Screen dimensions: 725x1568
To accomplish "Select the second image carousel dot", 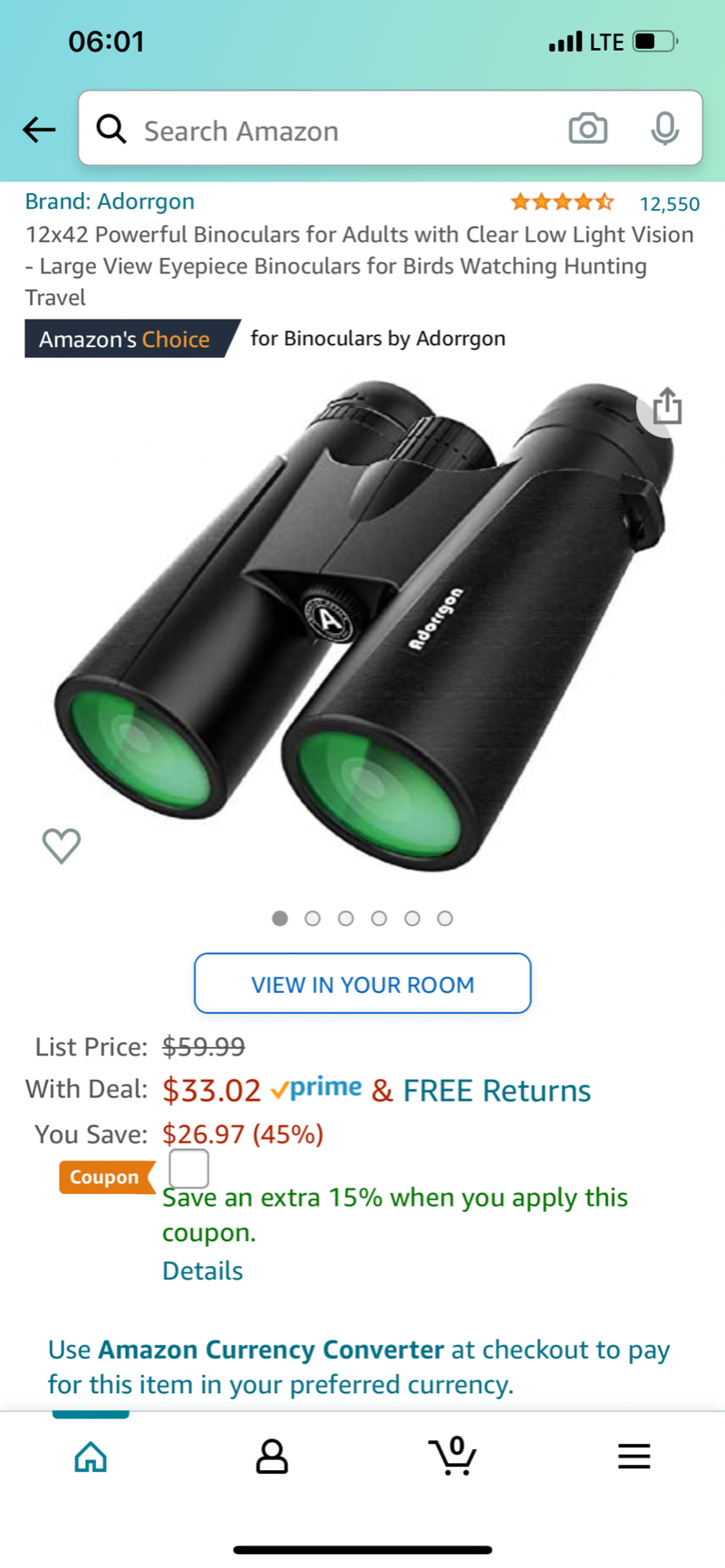I will (x=313, y=919).
